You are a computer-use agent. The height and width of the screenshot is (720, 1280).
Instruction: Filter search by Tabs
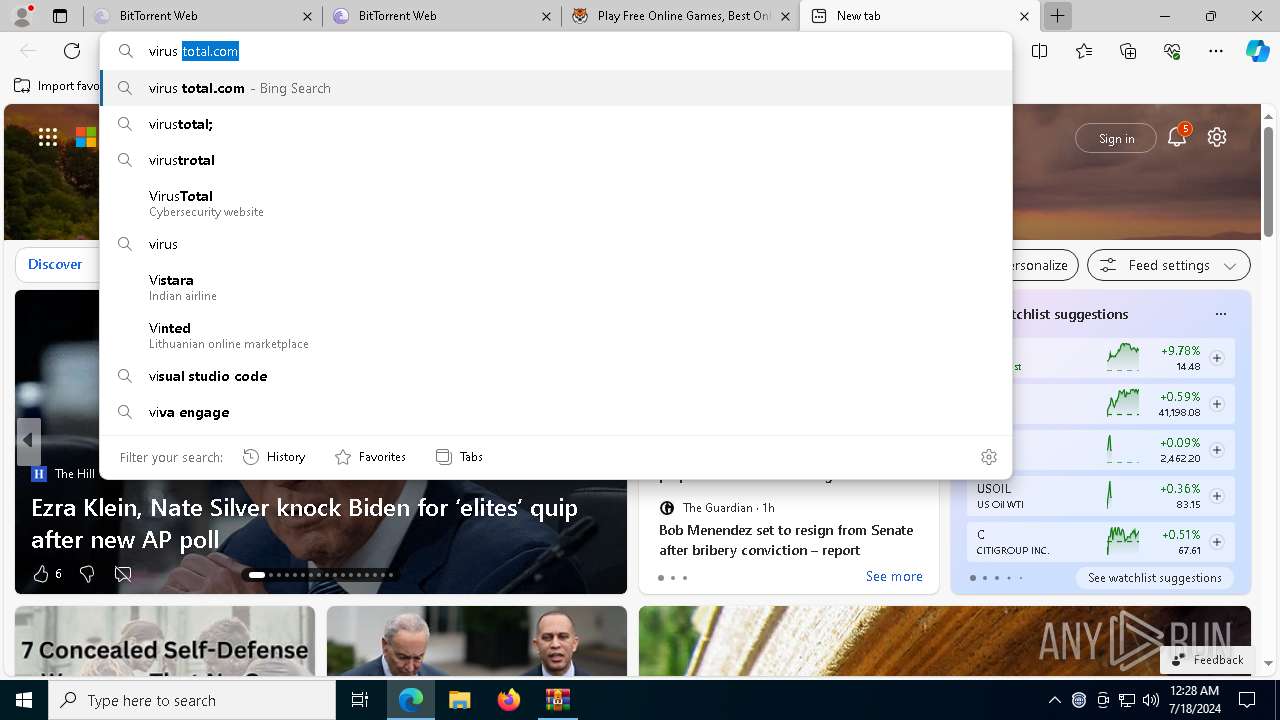coord(459,457)
